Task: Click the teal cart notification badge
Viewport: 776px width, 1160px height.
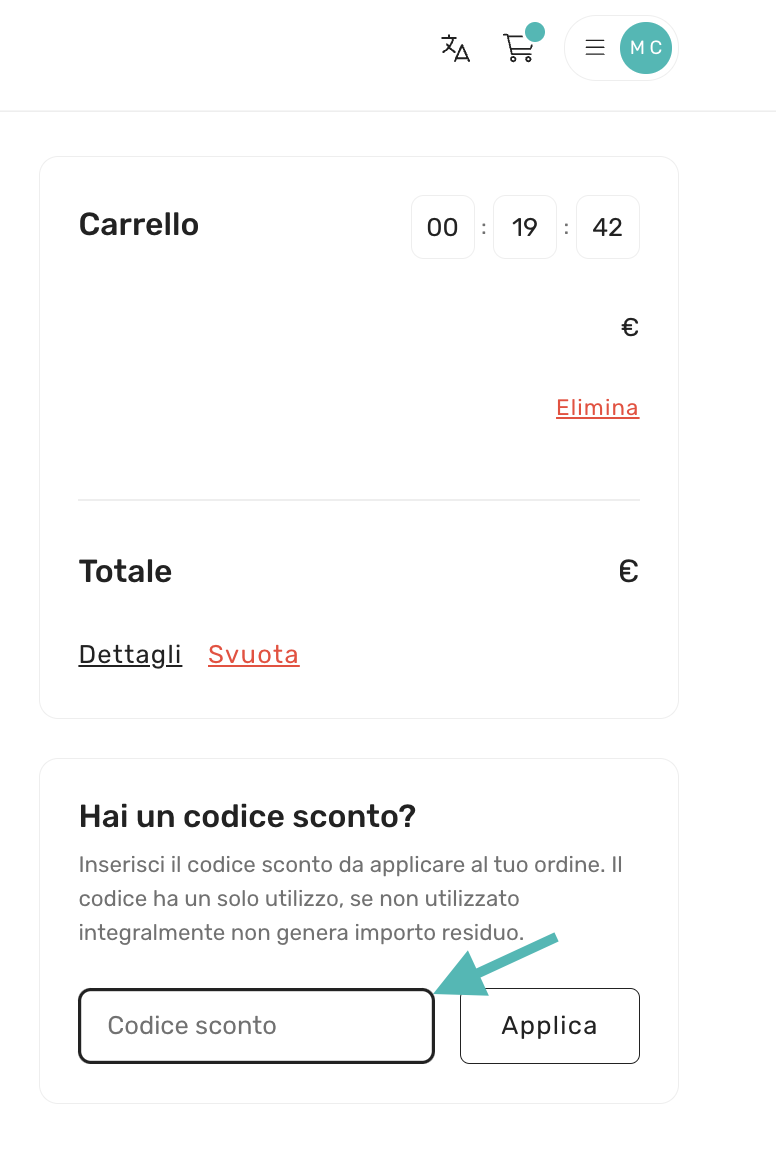Action: 535,32
